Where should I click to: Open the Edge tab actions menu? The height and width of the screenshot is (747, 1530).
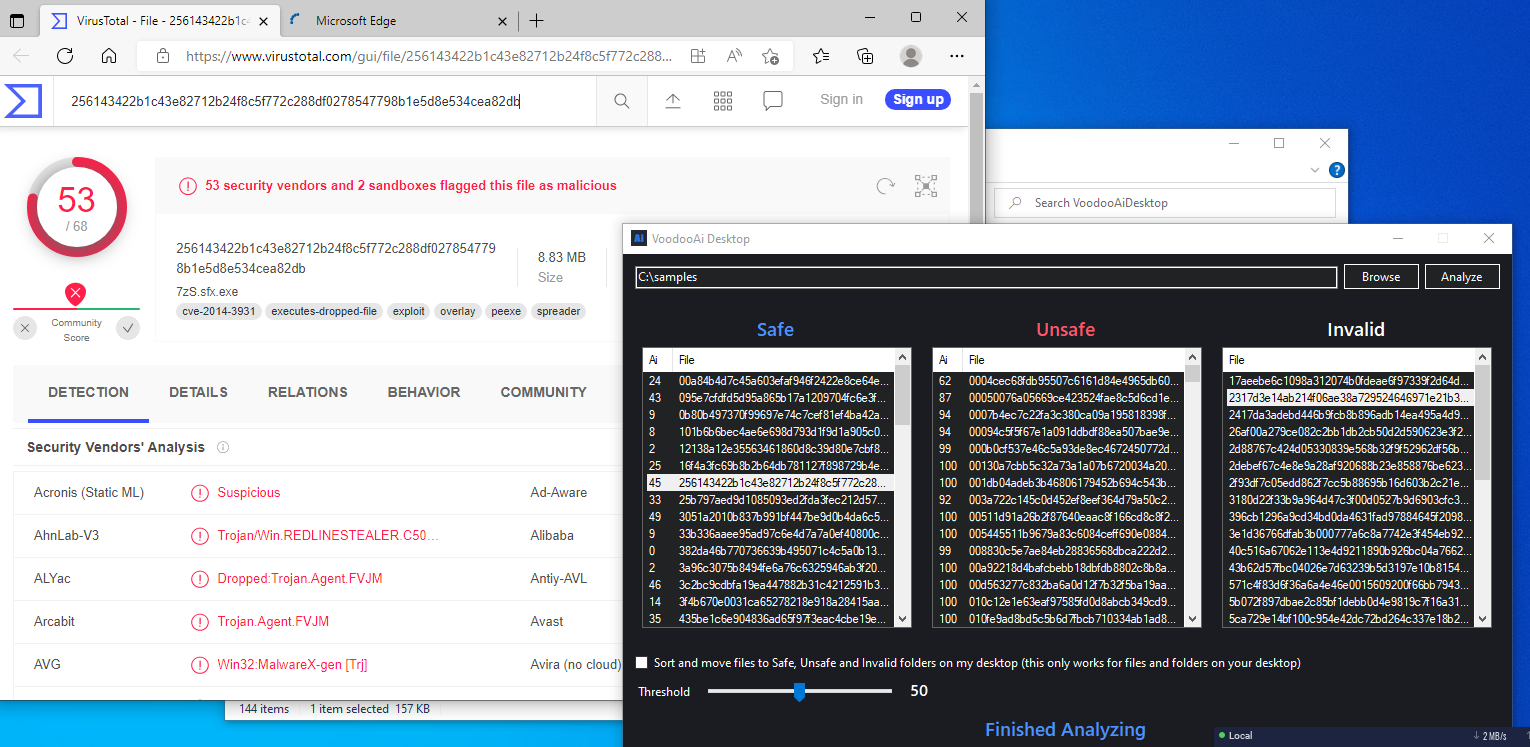(x=17, y=20)
